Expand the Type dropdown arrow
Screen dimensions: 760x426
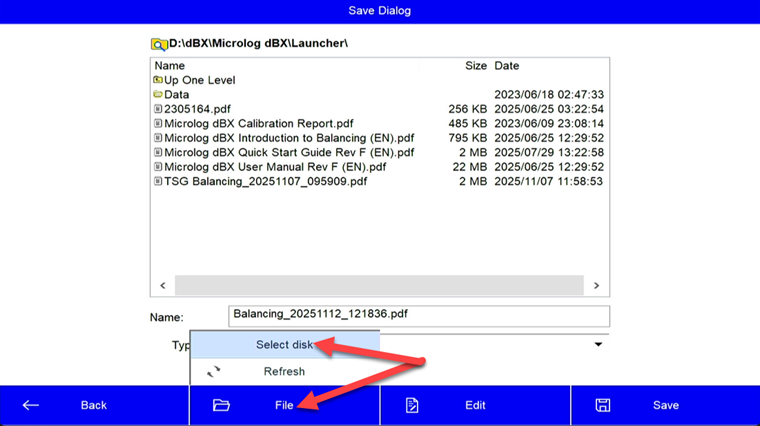click(598, 345)
